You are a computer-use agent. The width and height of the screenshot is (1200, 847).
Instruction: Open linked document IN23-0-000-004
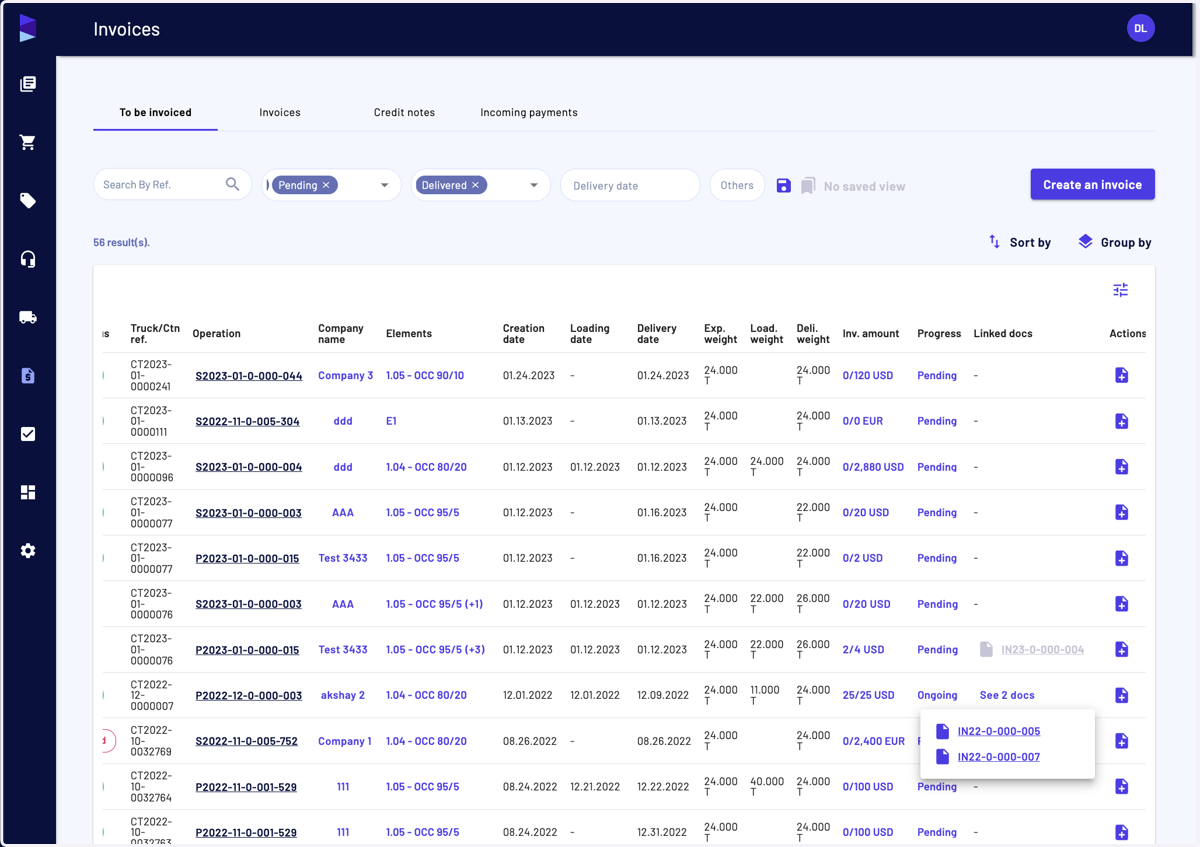pos(1043,650)
